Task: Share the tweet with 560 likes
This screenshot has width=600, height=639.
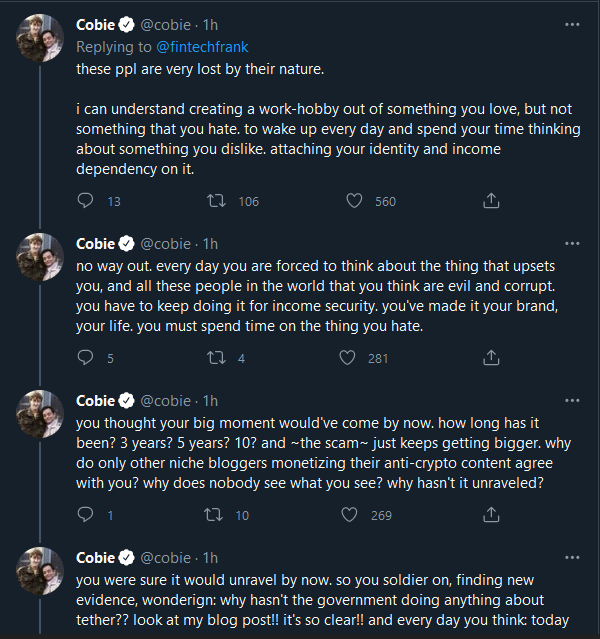Action: click(491, 201)
